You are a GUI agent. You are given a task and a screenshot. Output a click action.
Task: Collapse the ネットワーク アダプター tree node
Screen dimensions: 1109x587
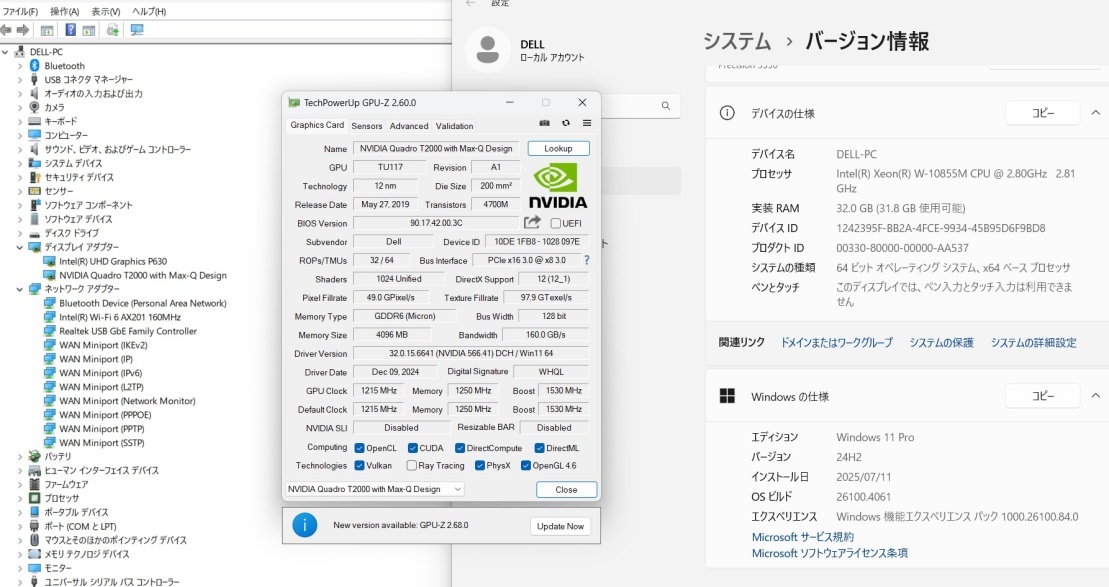point(20,289)
